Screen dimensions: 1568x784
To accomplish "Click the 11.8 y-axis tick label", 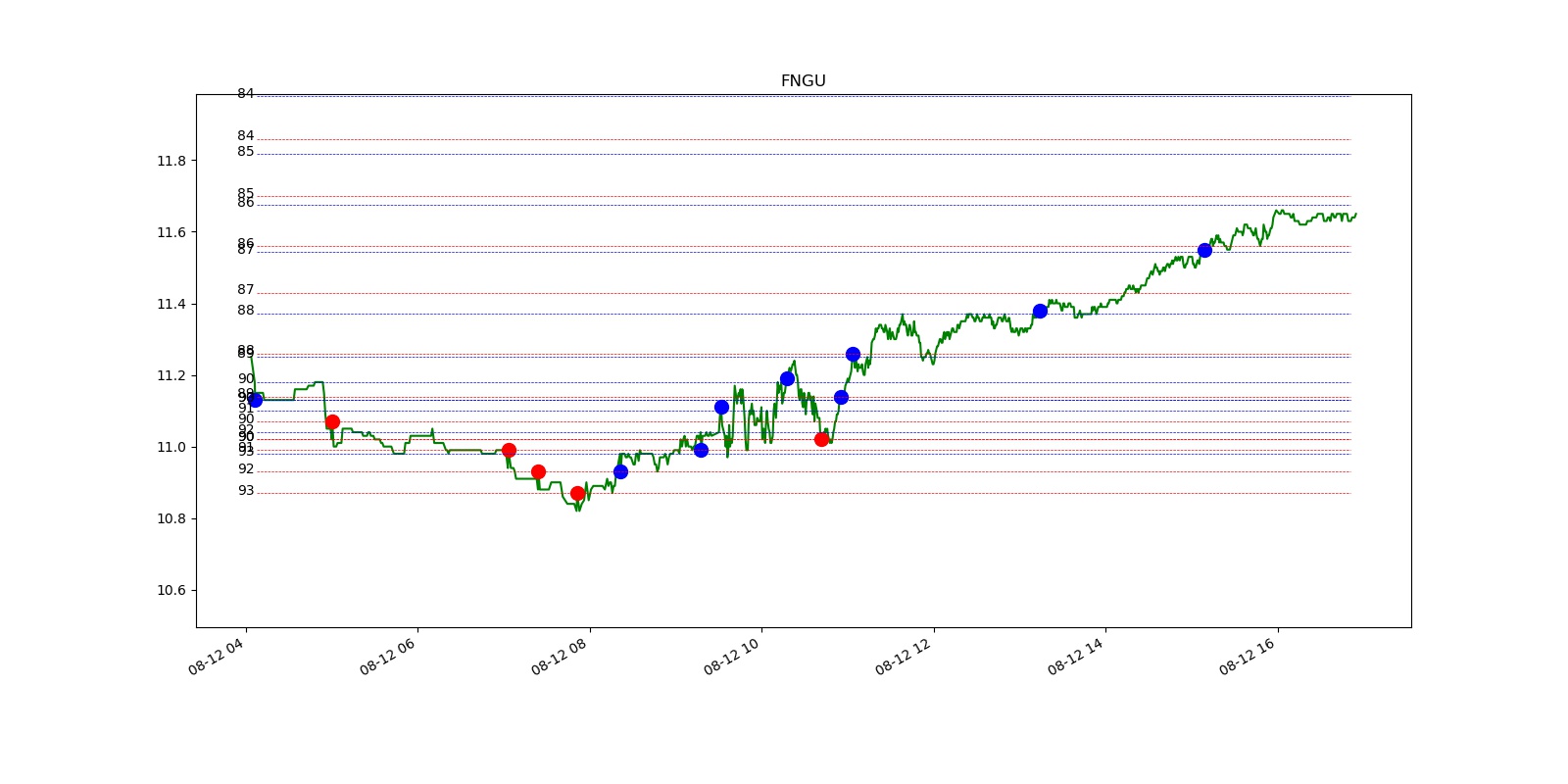I will (171, 161).
